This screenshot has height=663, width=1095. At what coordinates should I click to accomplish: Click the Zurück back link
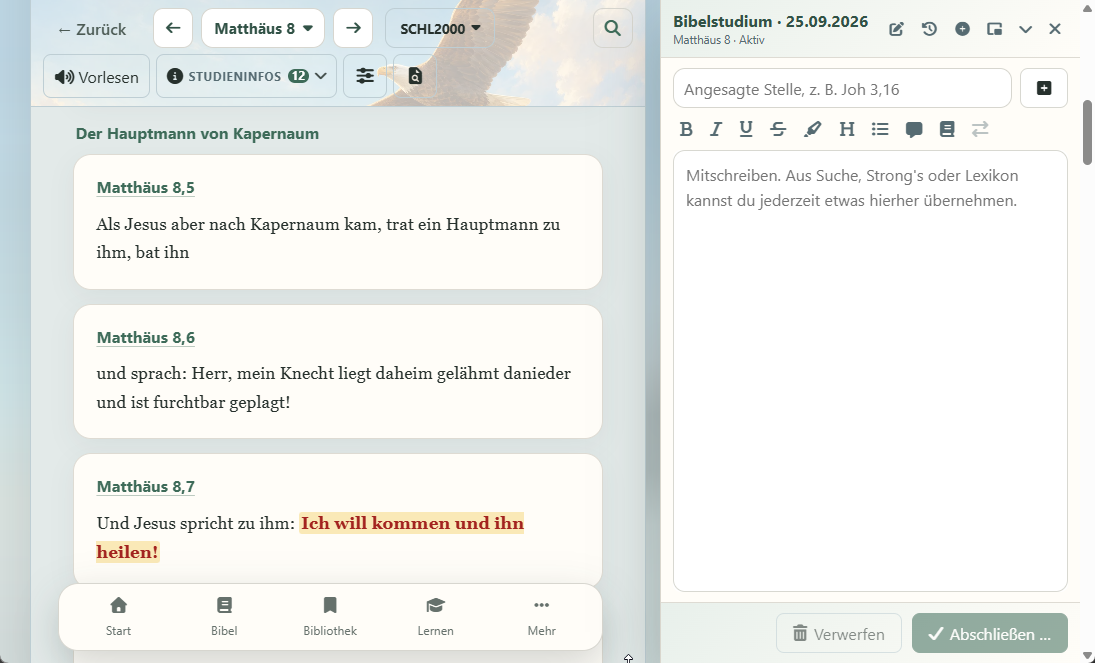[x=91, y=29]
